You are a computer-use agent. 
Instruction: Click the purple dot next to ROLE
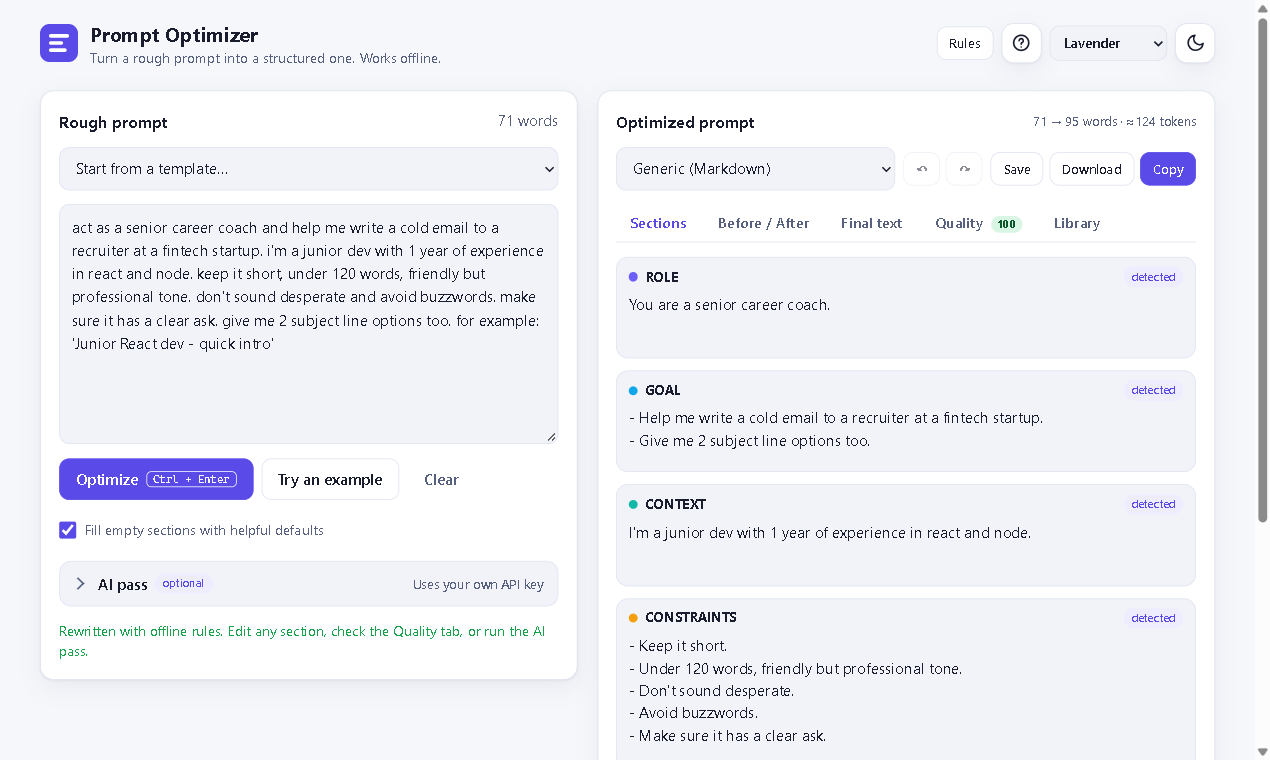(x=633, y=277)
